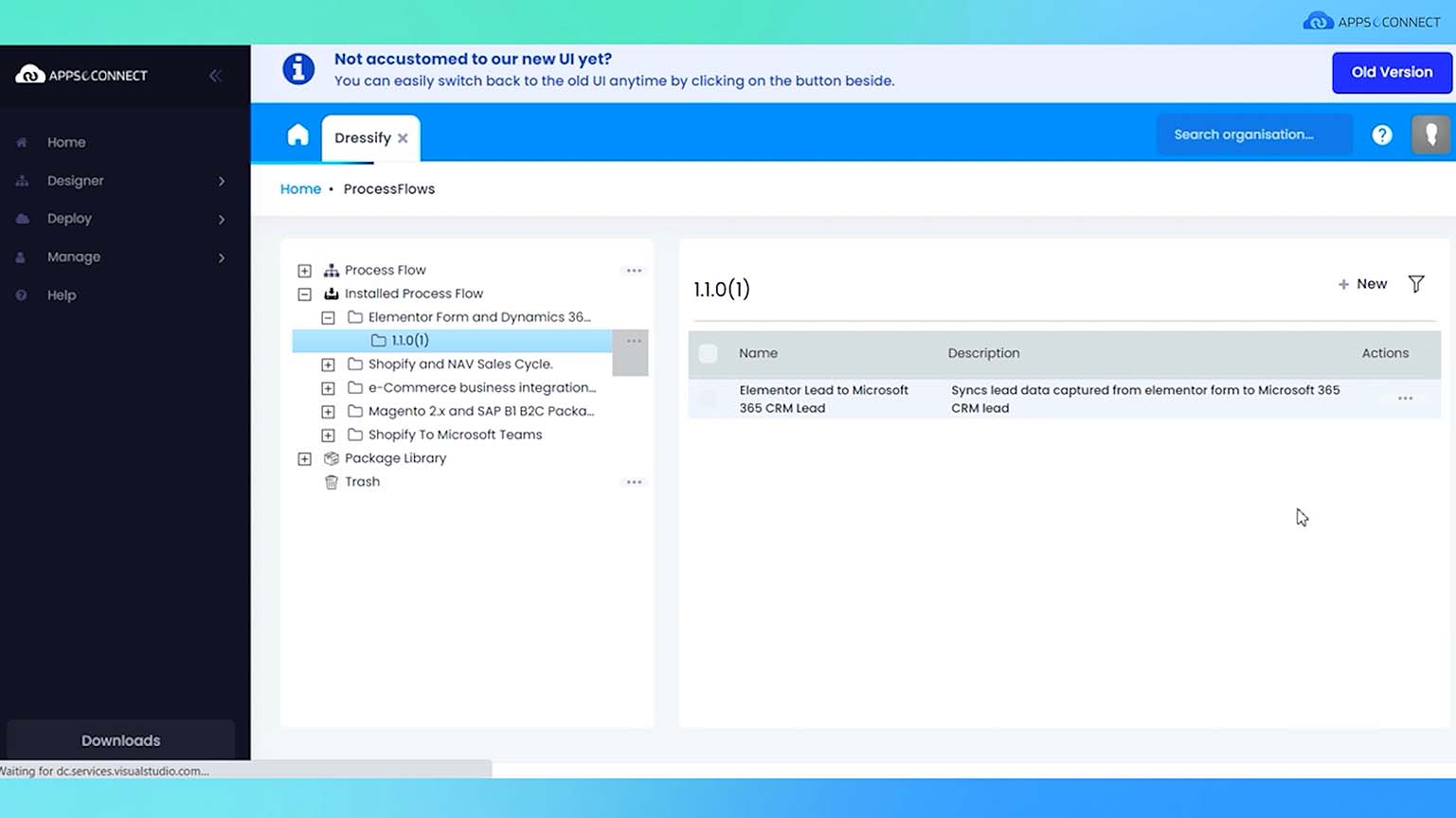Expand the Package Library node
This screenshot has width=1456, height=818.
point(304,459)
